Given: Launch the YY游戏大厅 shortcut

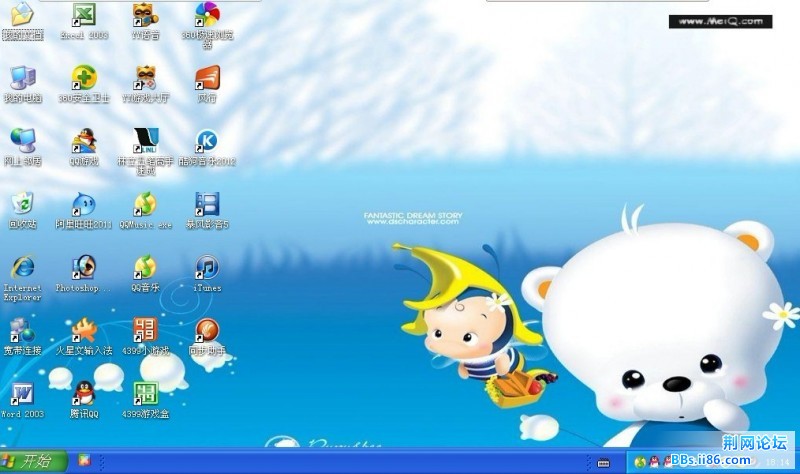Looking at the screenshot, I should (x=145, y=78).
